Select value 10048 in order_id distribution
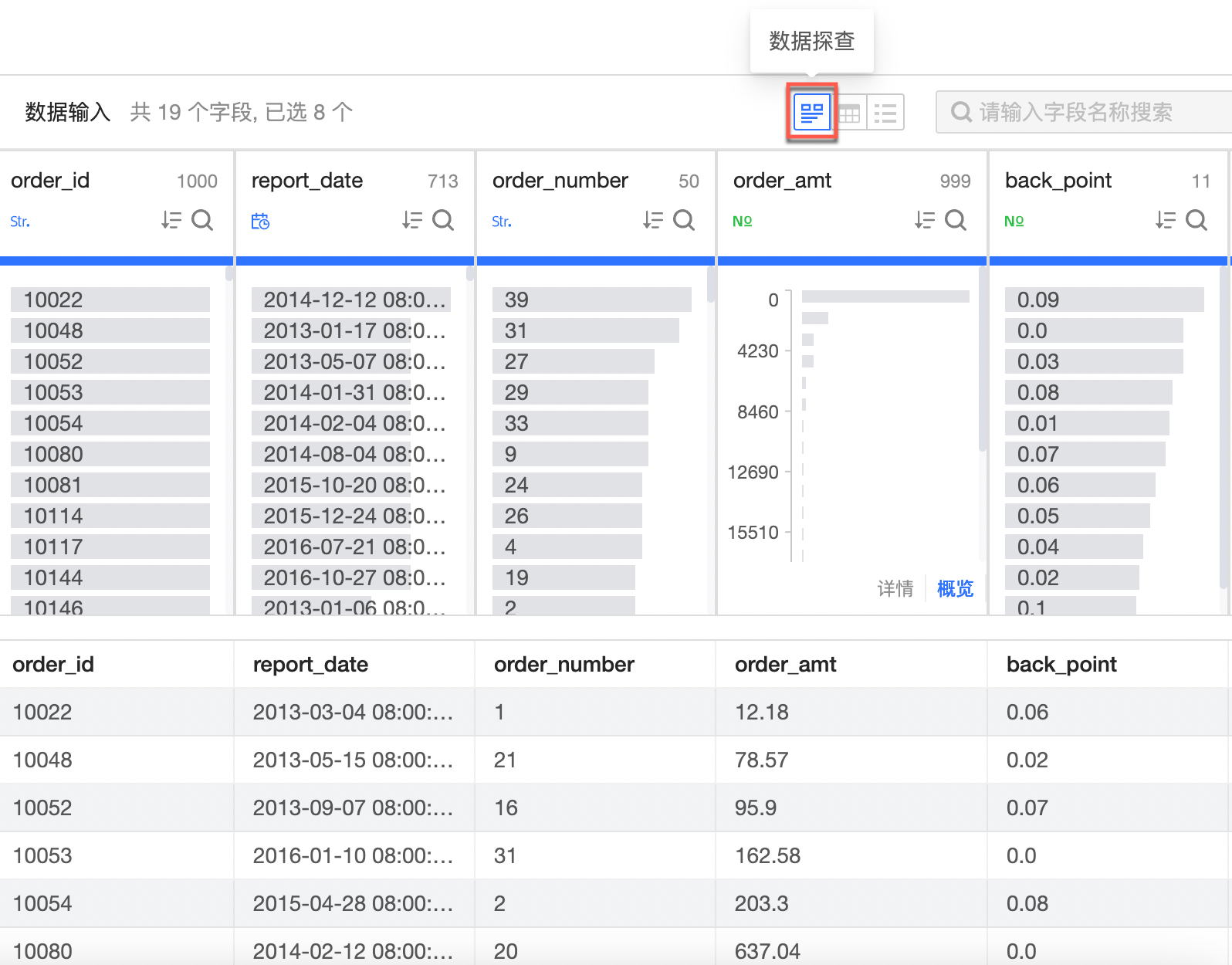This screenshot has width=1232, height=965. point(110,330)
